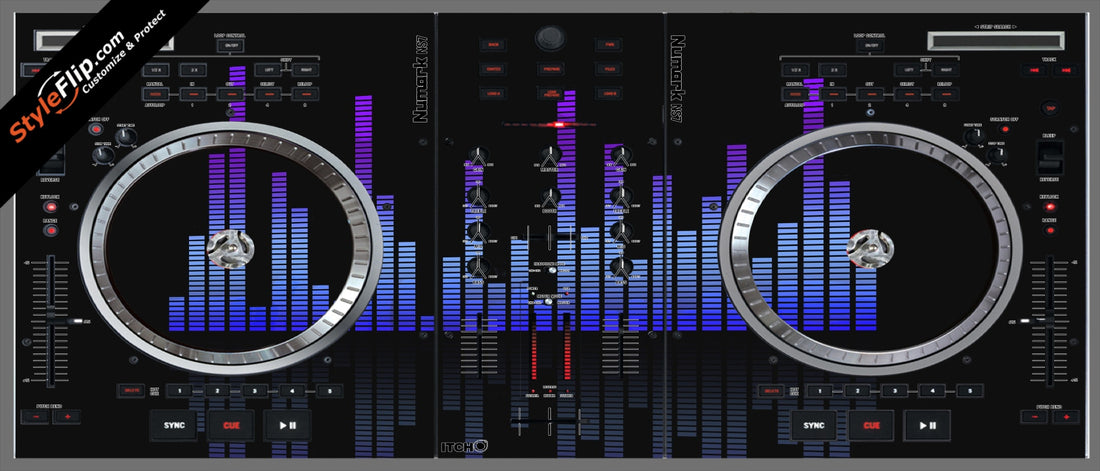Toggle the left deck Range button
This screenshot has width=1100, height=471.
[x=51, y=230]
